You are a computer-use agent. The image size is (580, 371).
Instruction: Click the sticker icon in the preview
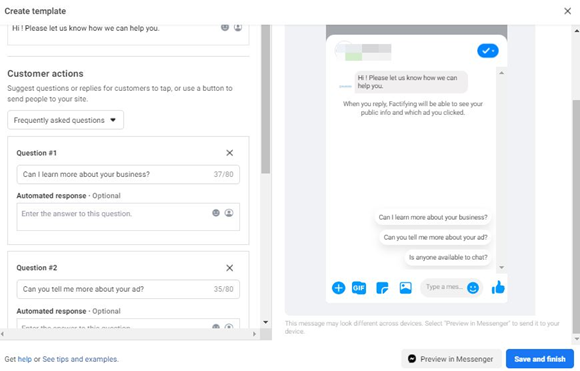[382, 288]
